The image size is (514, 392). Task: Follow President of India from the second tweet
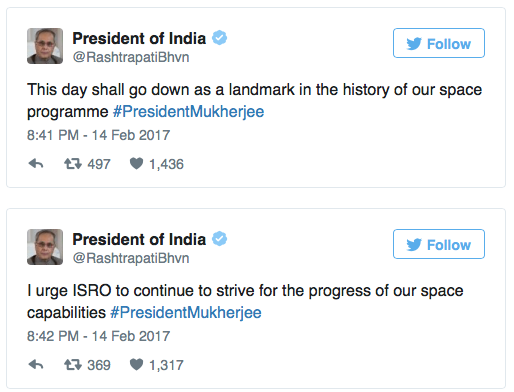point(439,244)
